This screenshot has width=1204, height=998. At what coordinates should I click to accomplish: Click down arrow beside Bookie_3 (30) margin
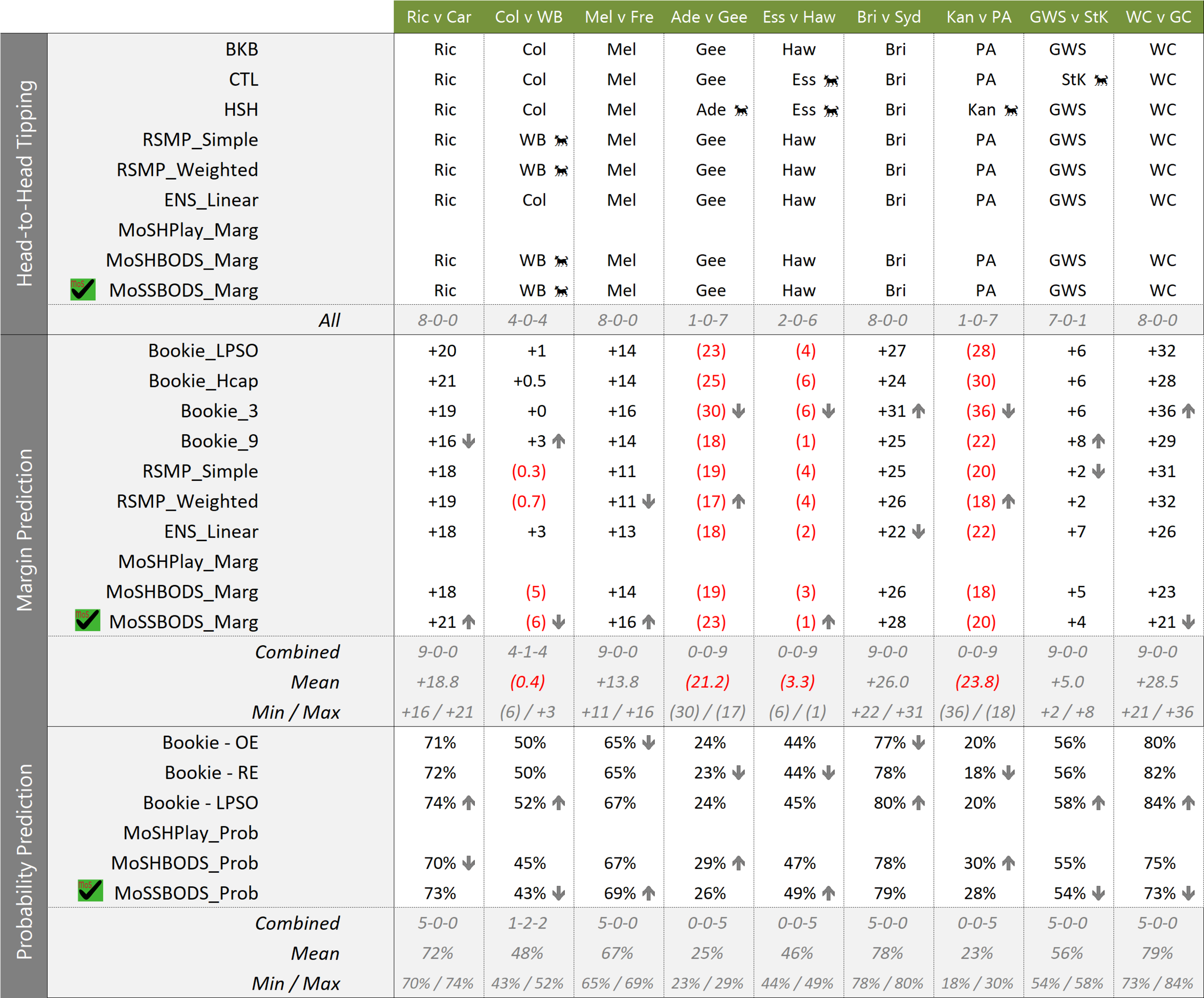(x=738, y=411)
